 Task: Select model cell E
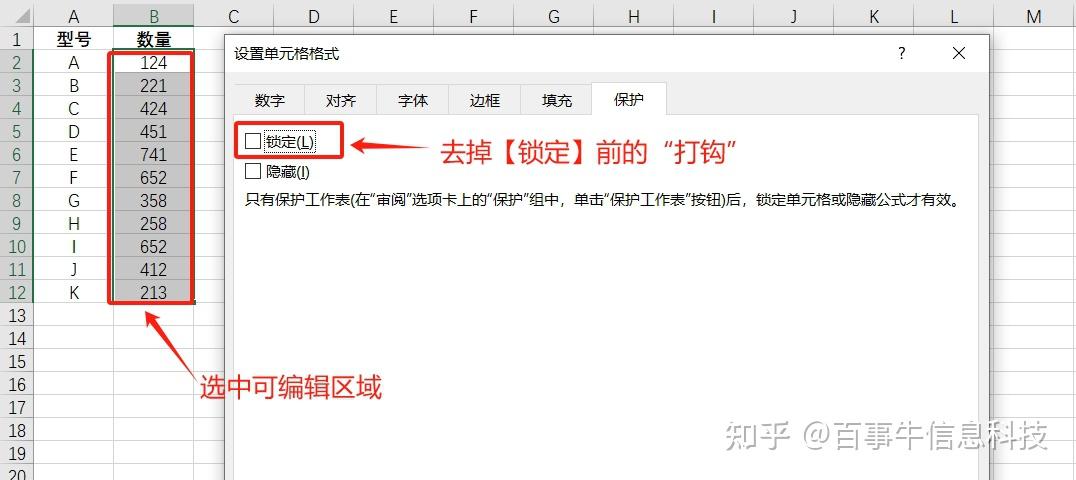point(73,155)
